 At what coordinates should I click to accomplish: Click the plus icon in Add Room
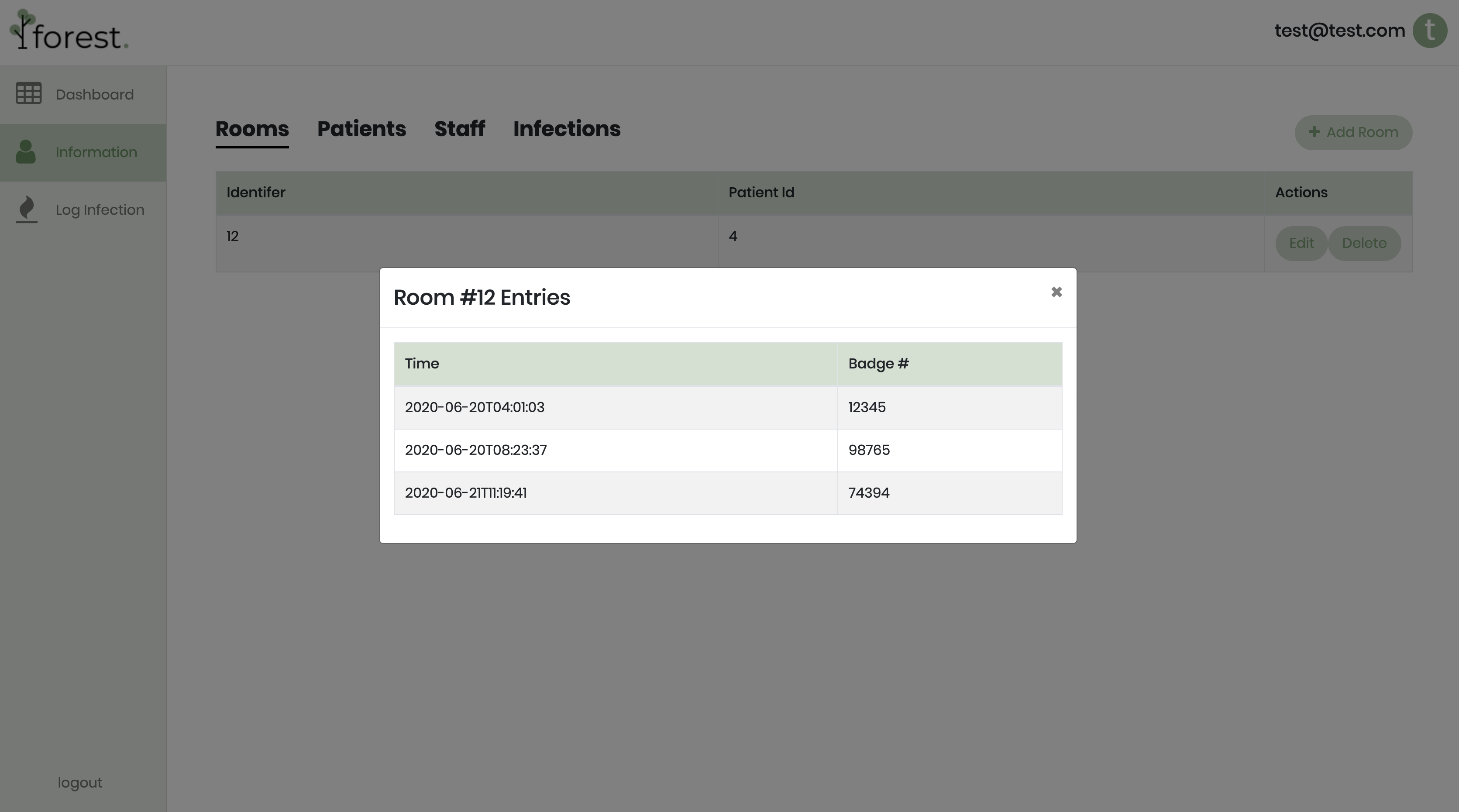coord(1314,132)
